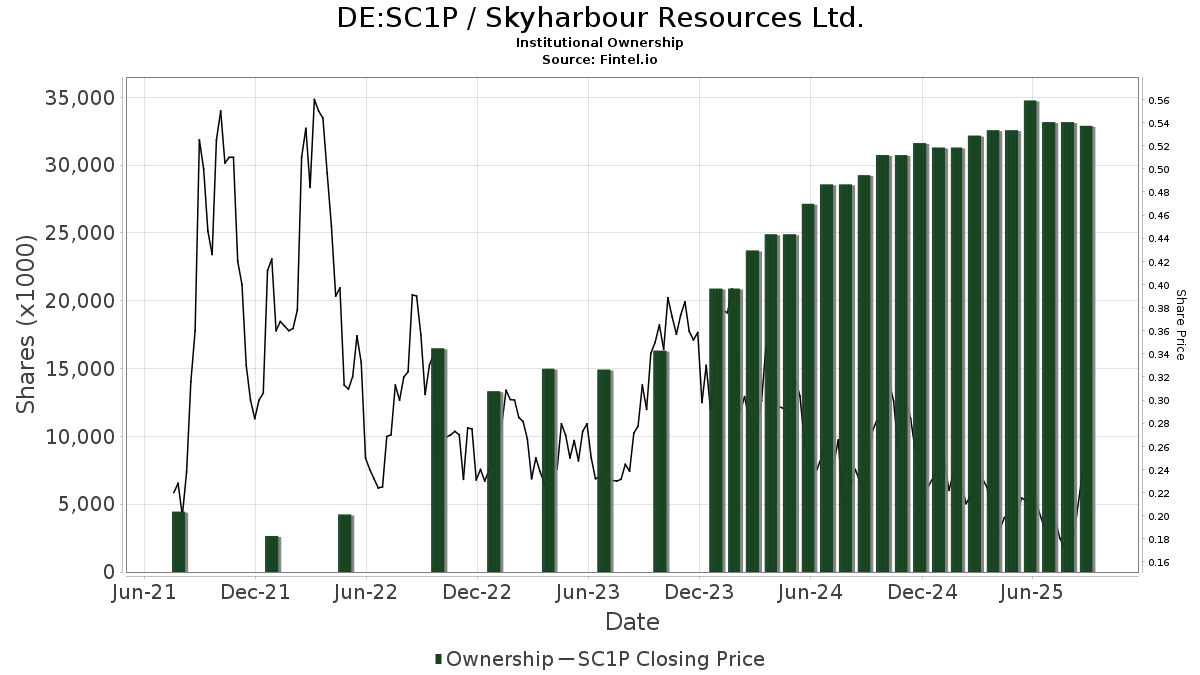Image resolution: width=1200 pixels, height=675 pixels.
Task: Click the ownership bar just before Jun-22
Action: click(345, 543)
